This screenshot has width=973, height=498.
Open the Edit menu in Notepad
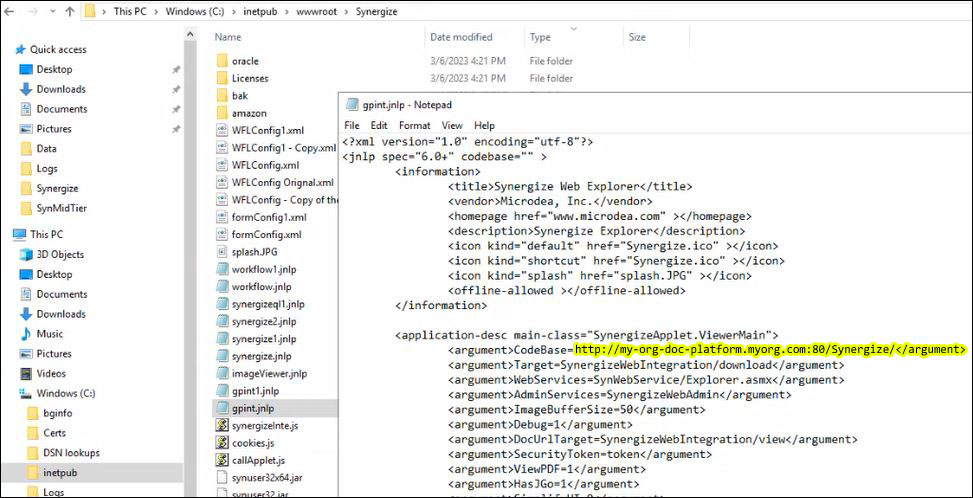(379, 126)
